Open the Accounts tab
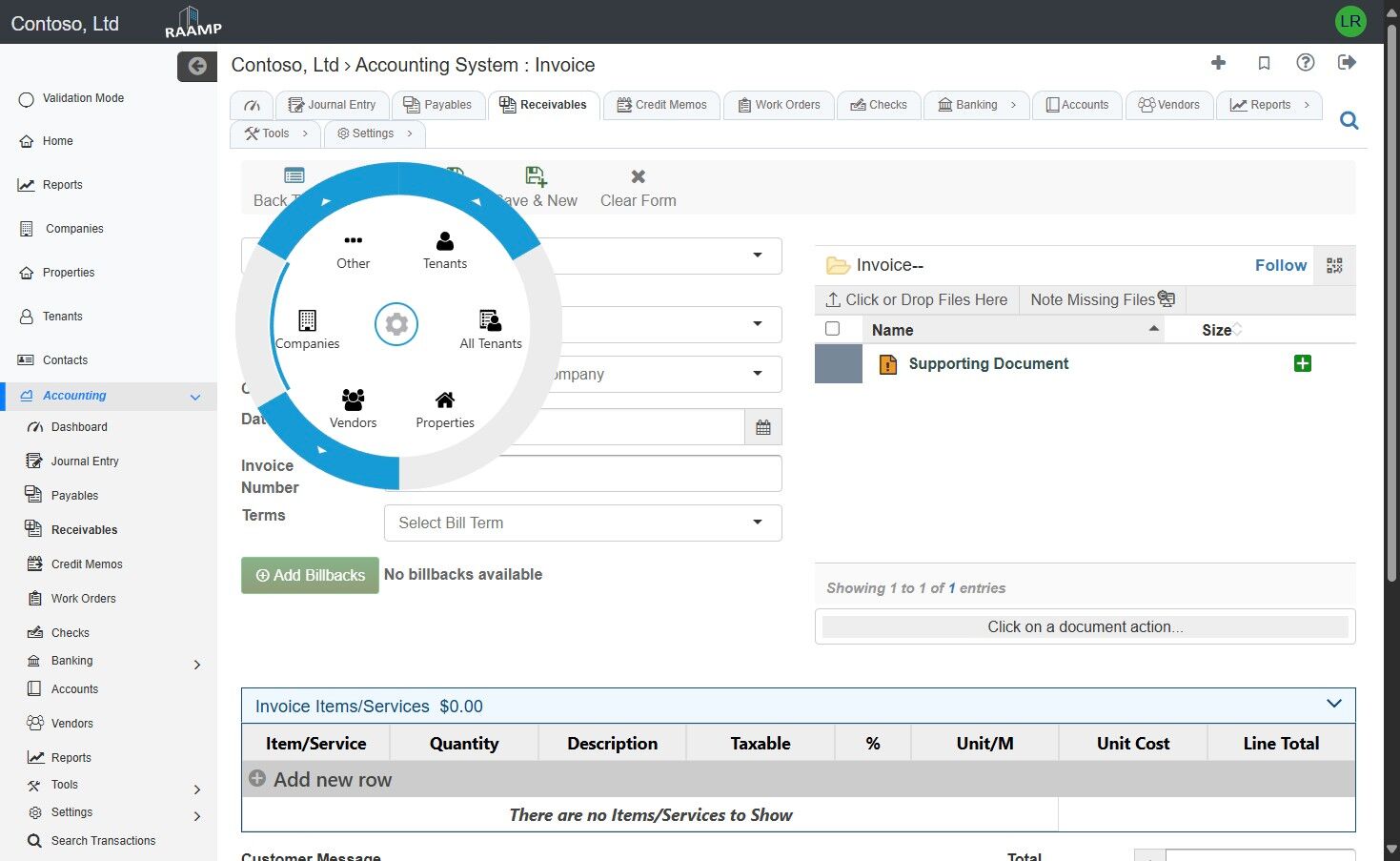The image size is (1400, 861). pyautogui.click(x=1078, y=105)
